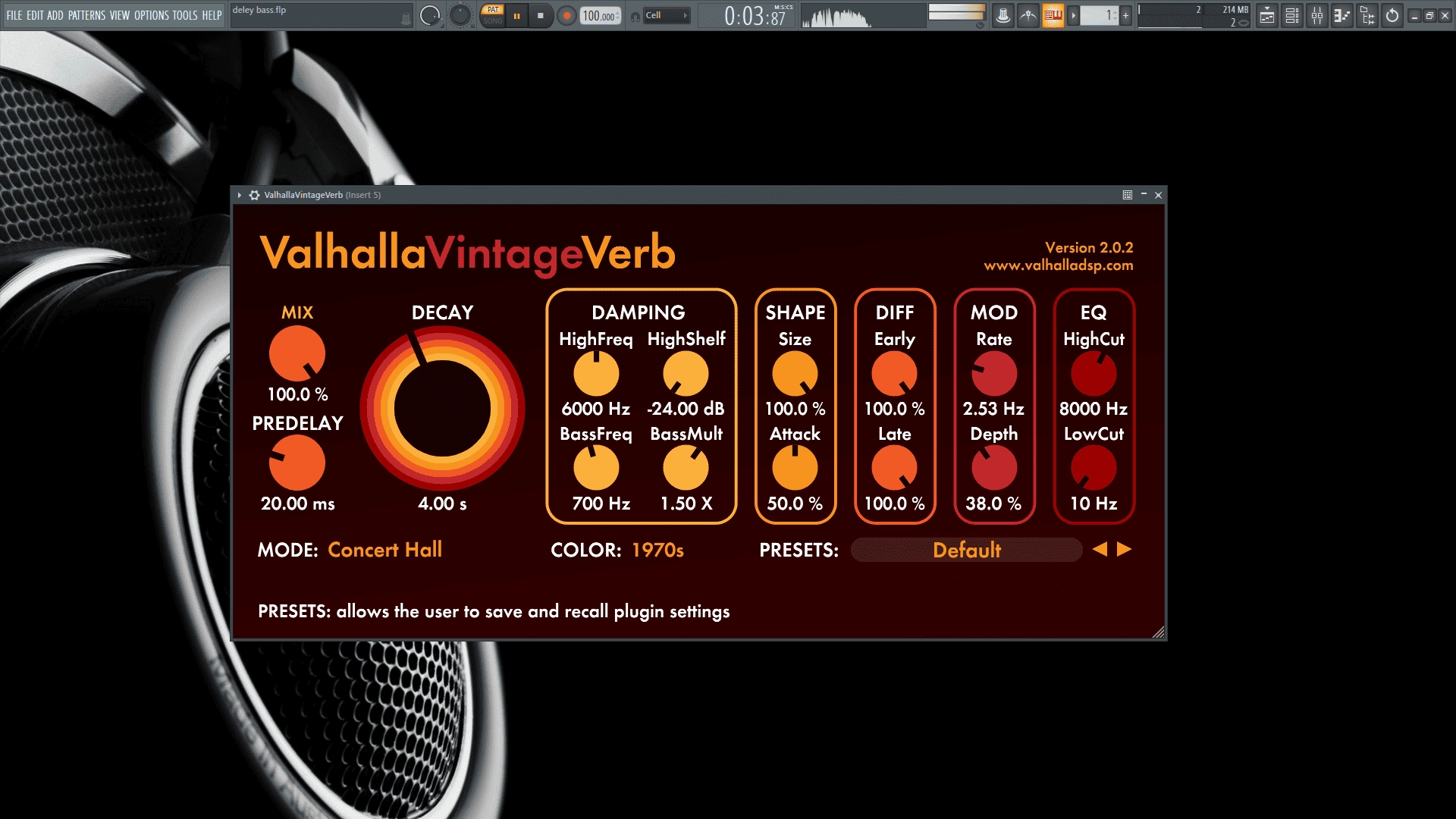Click the 214 MB CPU memory panel
The height and width of the screenshot is (819, 1456).
click(1194, 15)
